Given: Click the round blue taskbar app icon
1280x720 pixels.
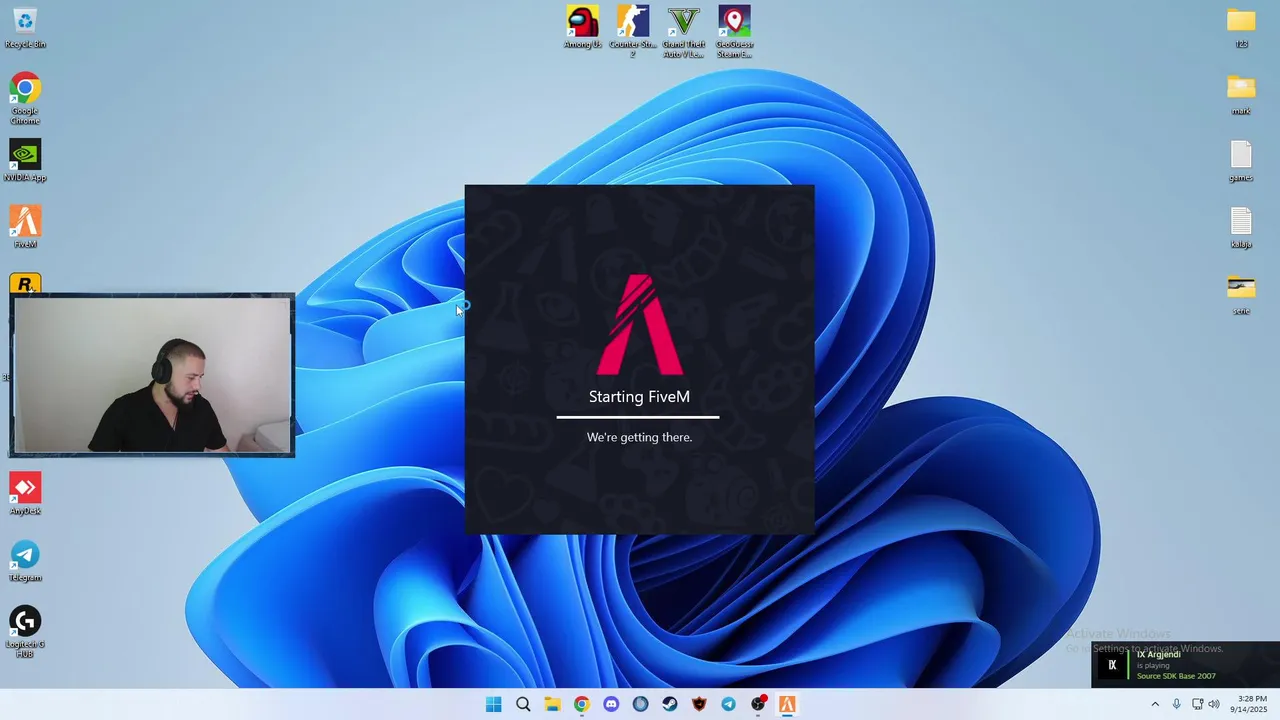Looking at the screenshot, I should tap(641, 704).
